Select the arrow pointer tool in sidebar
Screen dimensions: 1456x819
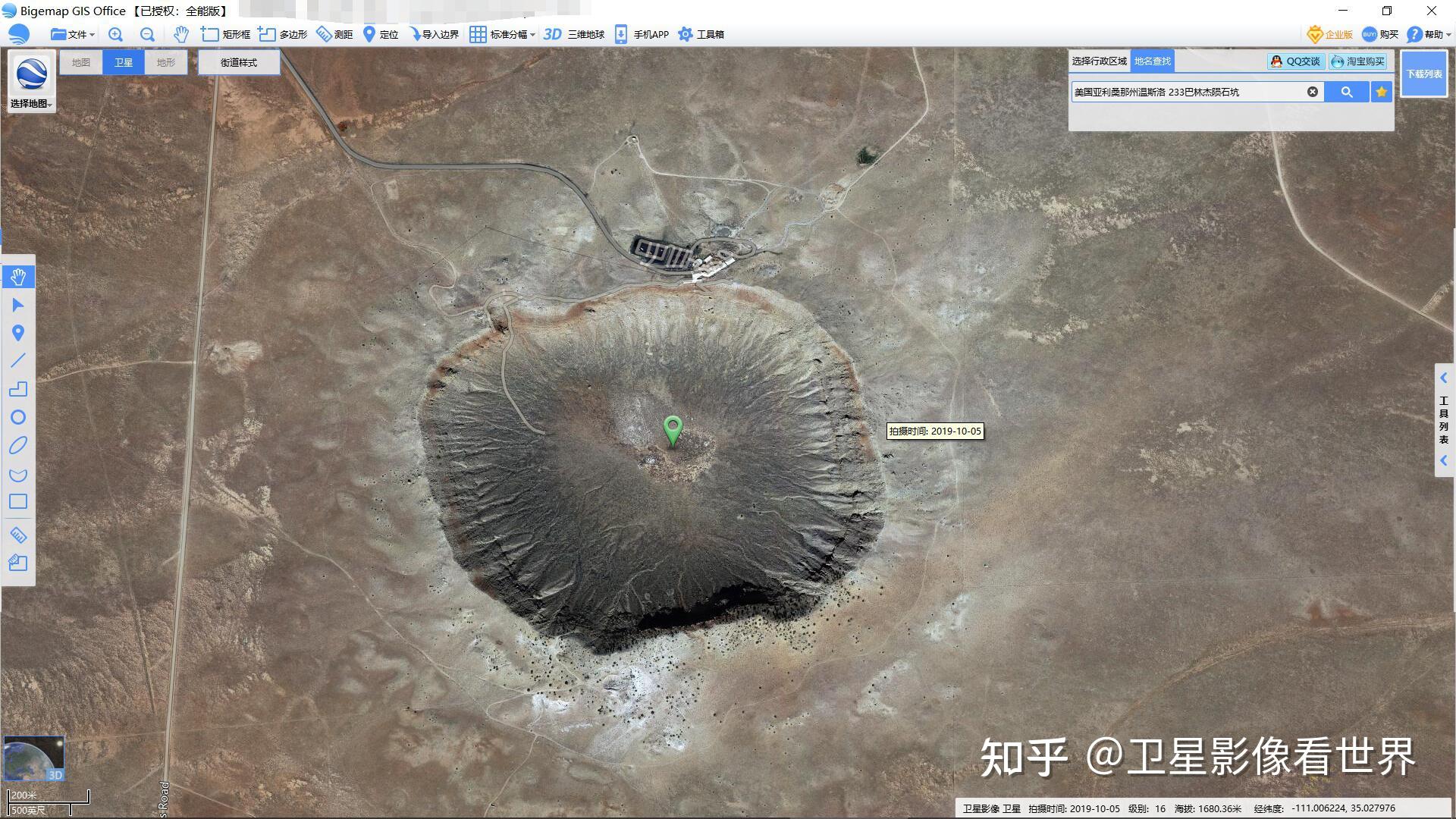click(18, 305)
